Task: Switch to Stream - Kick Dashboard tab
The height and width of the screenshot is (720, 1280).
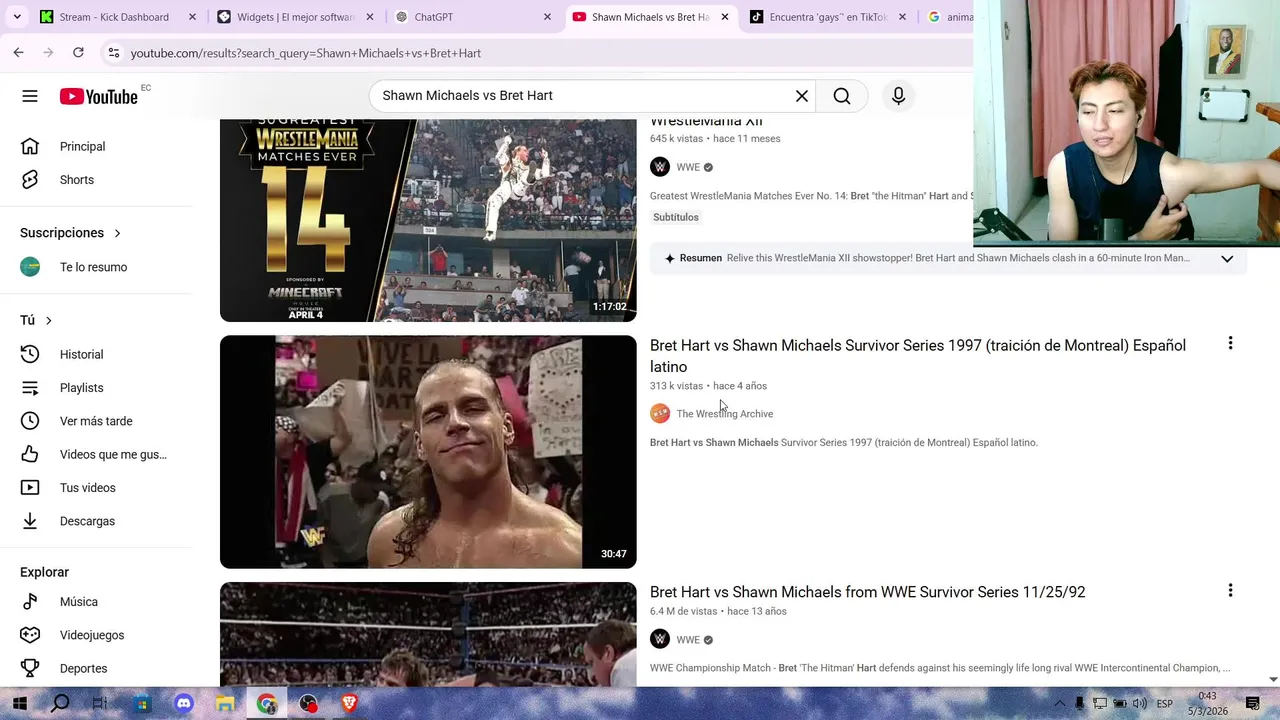Action: click(x=114, y=17)
